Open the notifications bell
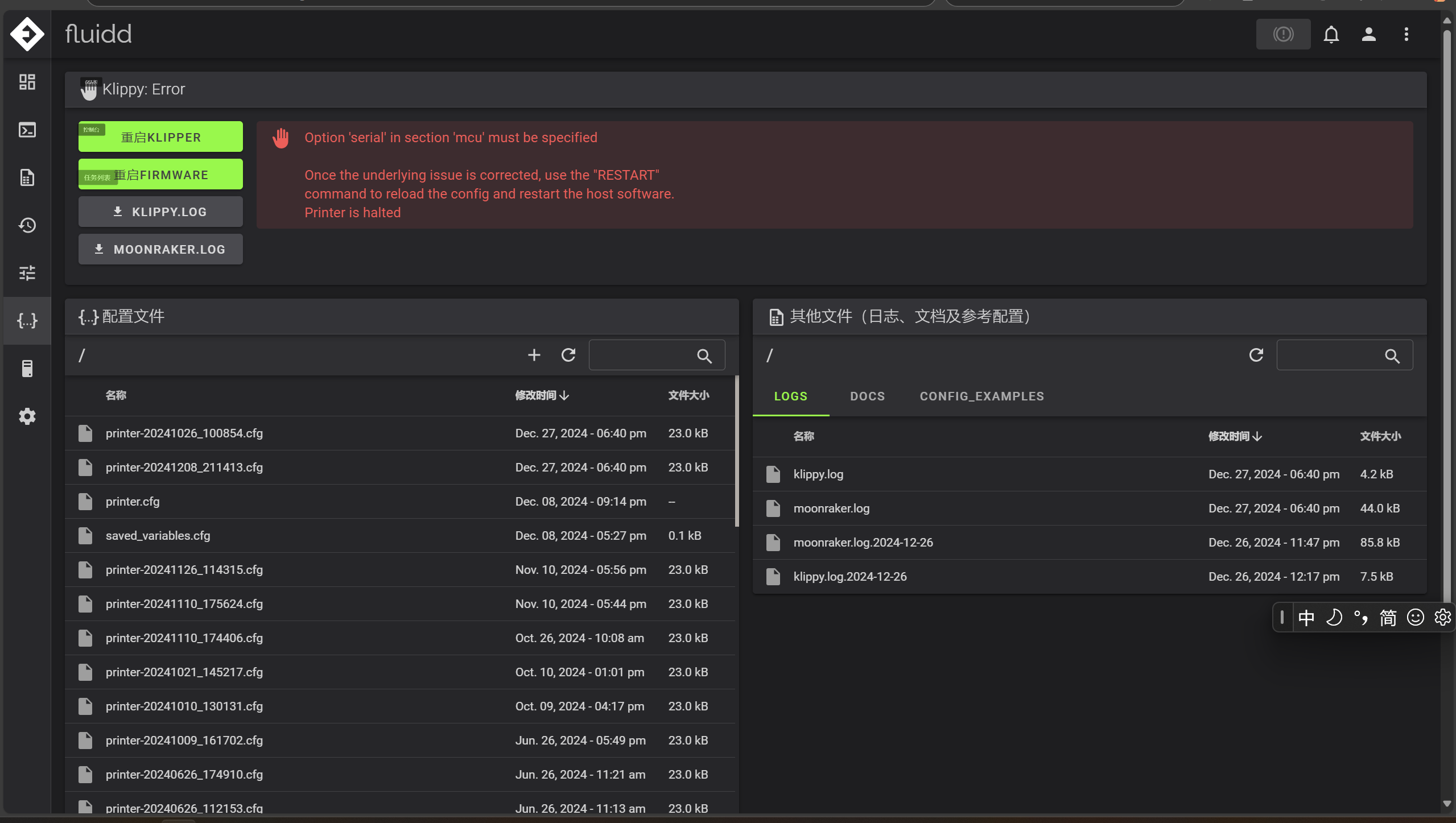 [1331, 34]
